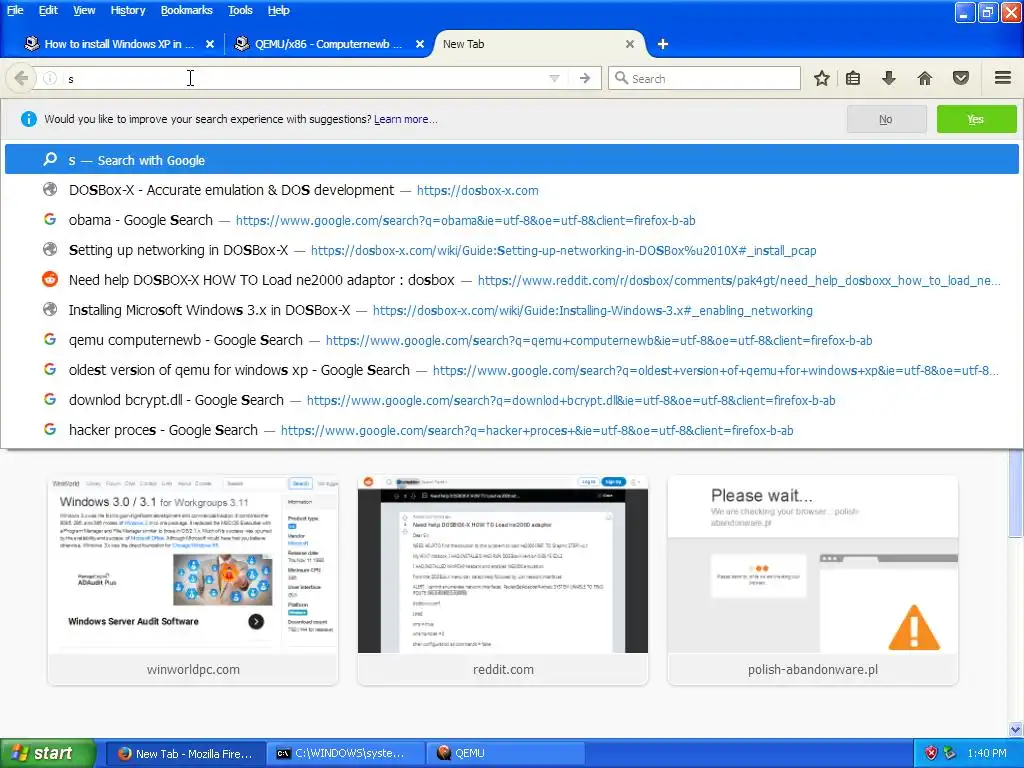Select 'downlod bcrypt.dll - Google Search' suggestion
Image resolution: width=1024 pixels, height=768 pixels.
(511, 400)
